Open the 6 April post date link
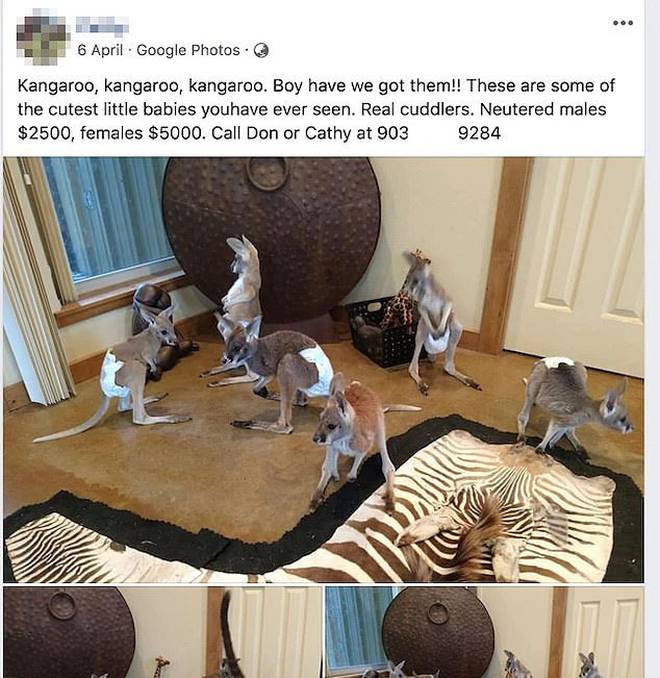This screenshot has width=660, height=678. 100,50
